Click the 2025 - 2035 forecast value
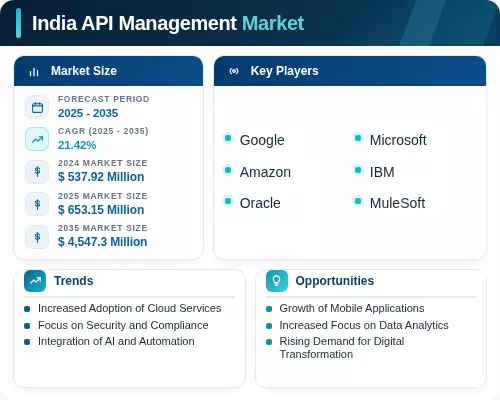This screenshot has height=400, width=500. (x=88, y=113)
